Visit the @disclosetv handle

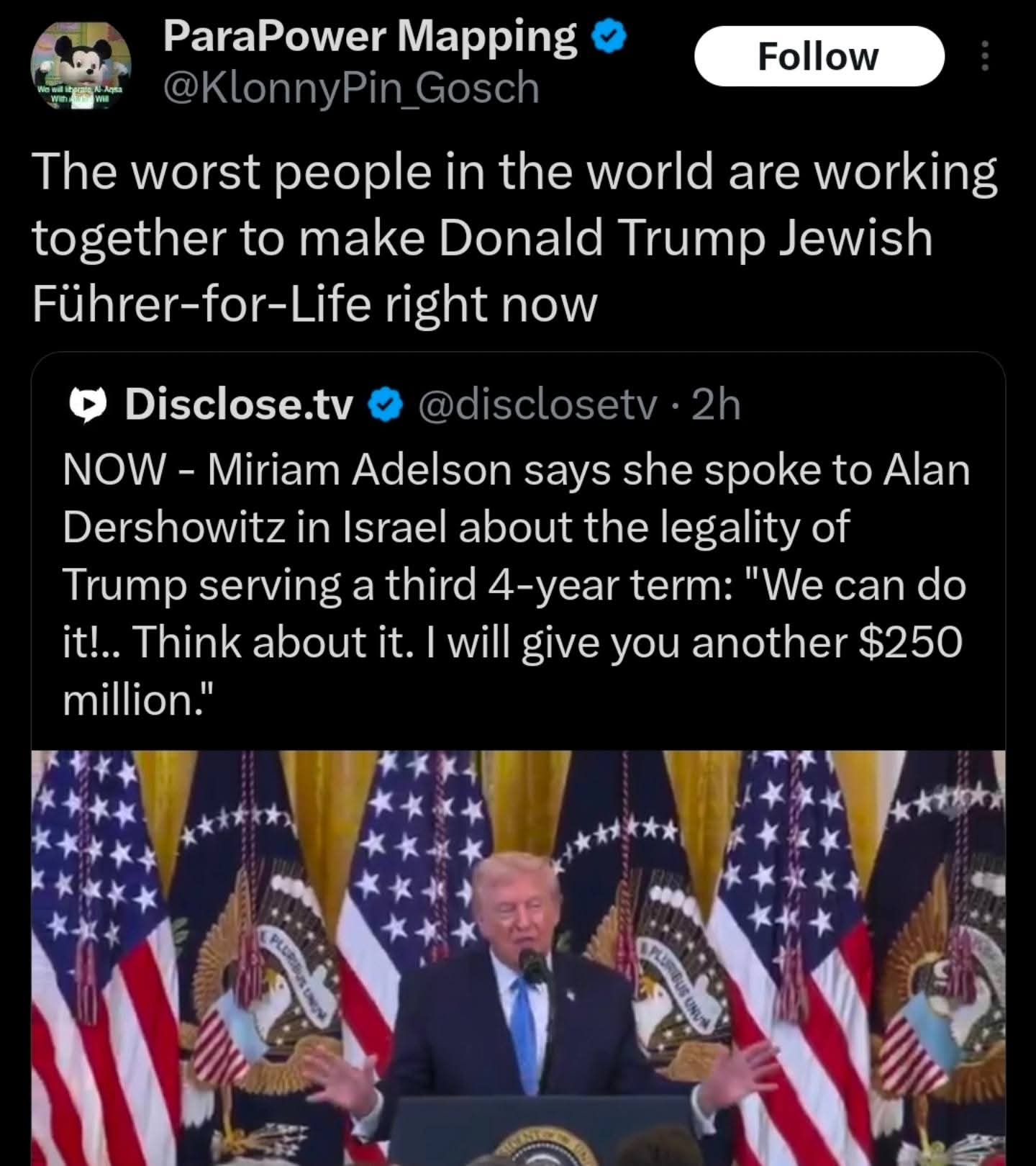click(537, 405)
